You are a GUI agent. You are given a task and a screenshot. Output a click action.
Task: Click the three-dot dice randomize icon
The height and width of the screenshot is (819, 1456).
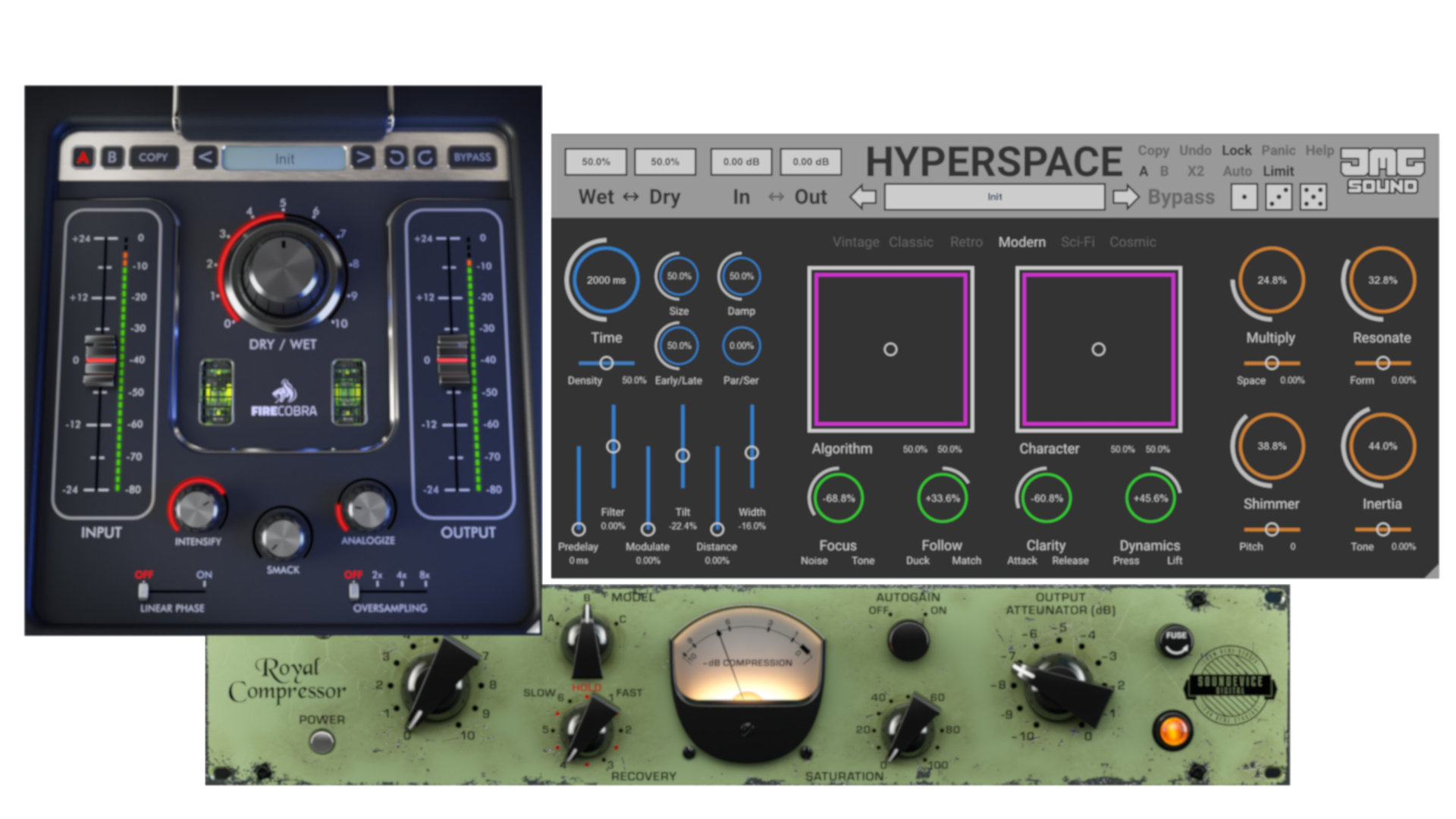1279,198
